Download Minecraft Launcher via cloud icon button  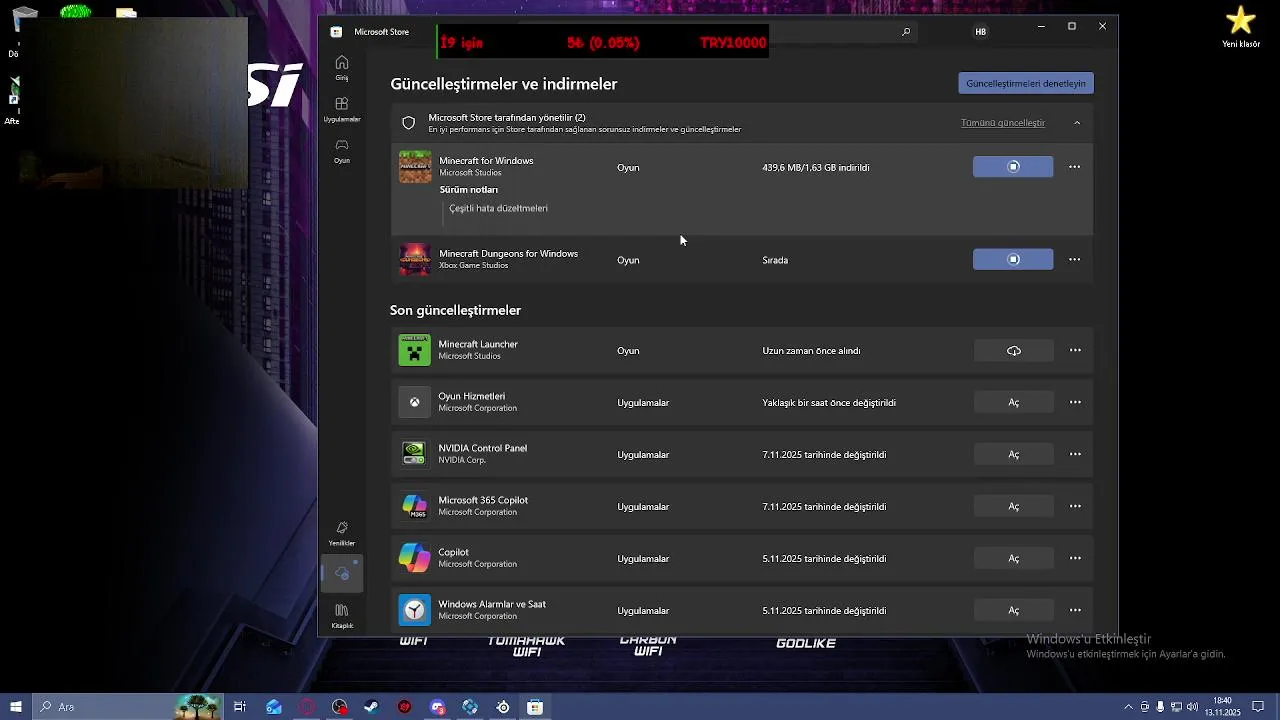click(1013, 351)
